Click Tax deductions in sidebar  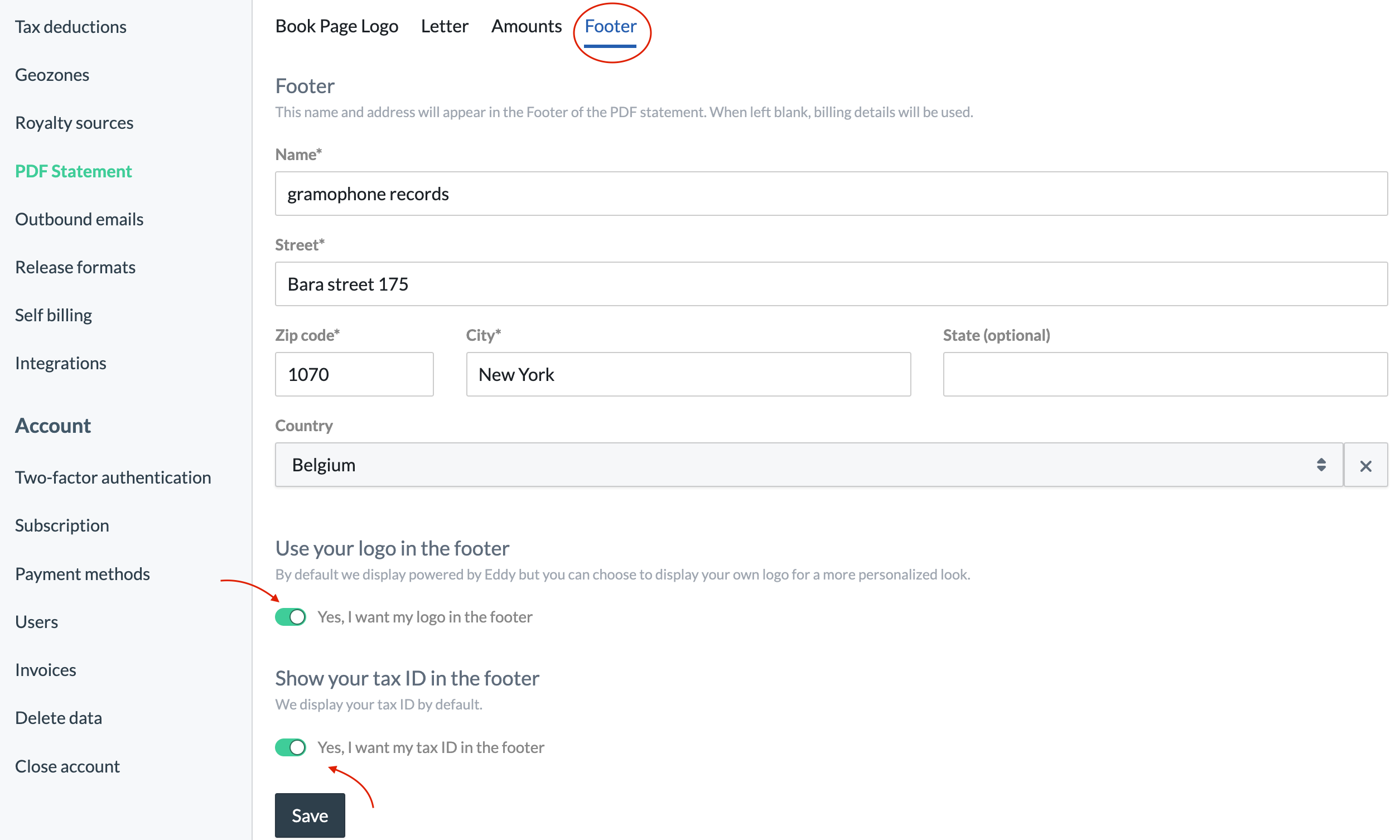(x=71, y=25)
